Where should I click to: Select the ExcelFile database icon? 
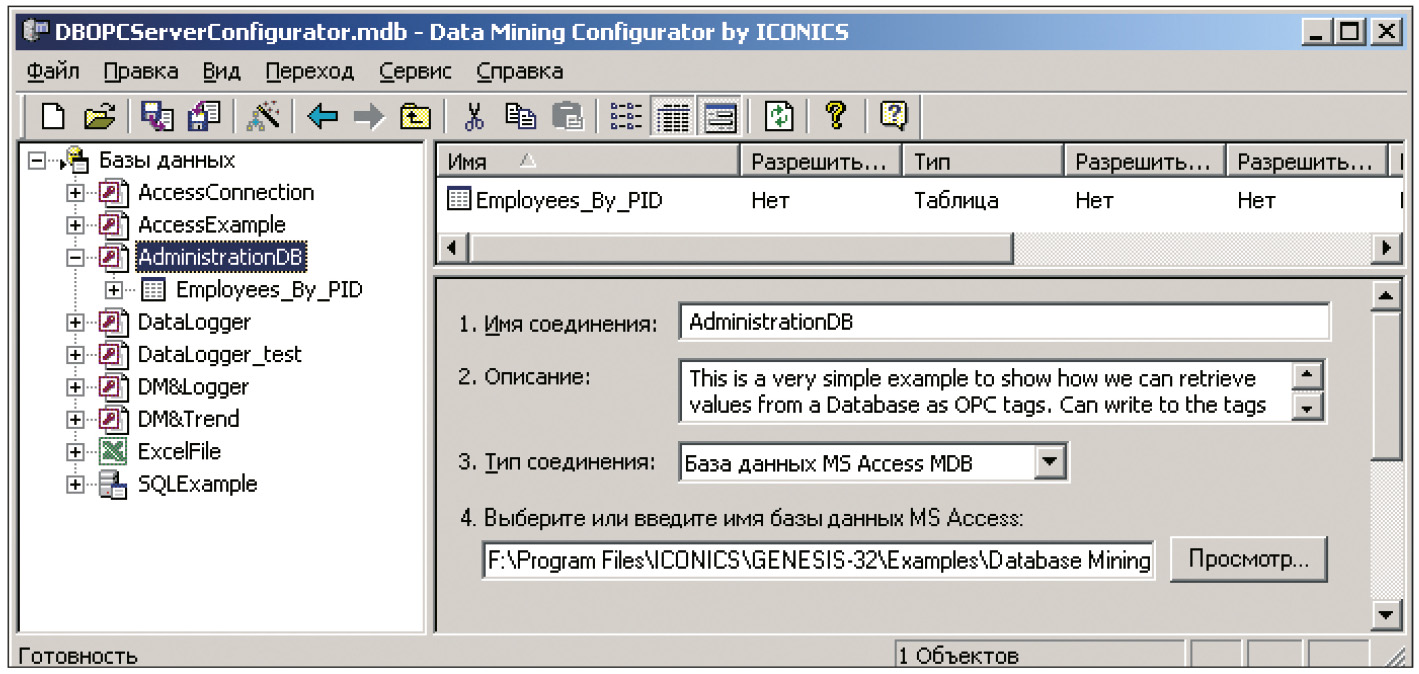114,452
